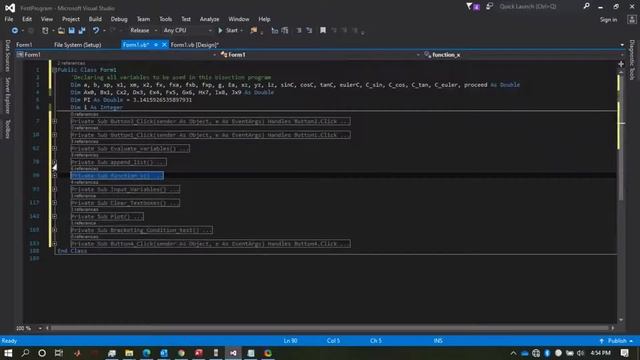Open Task View on the taskbar
The height and width of the screenshot is (360, 640).
59,353
